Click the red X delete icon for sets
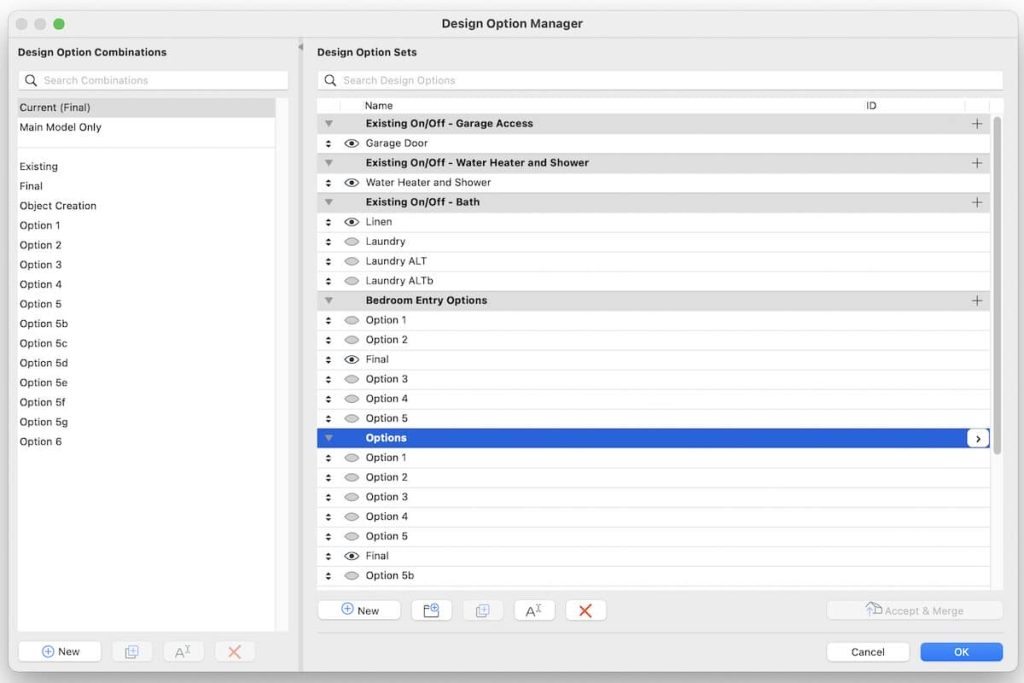The height and width of the screenshot is (683, 1024). [x=585, y=610]
